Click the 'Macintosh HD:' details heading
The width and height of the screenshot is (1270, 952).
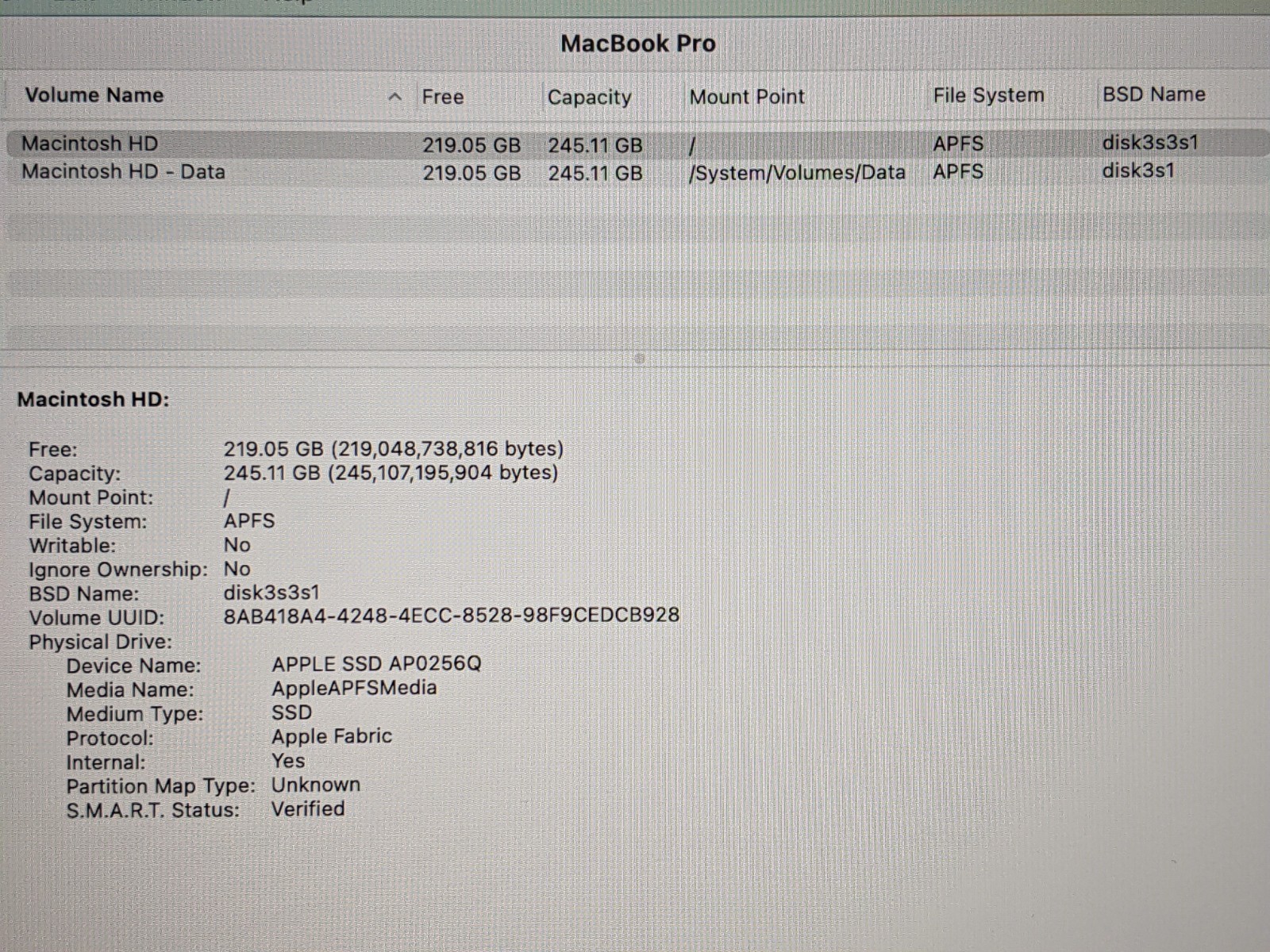94,399
